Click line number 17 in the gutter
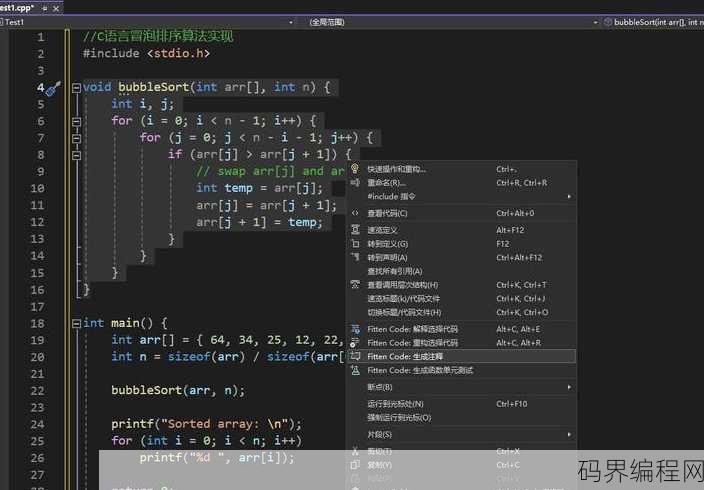The width and height of the screenshot is (704, 490). pos(38,307)
